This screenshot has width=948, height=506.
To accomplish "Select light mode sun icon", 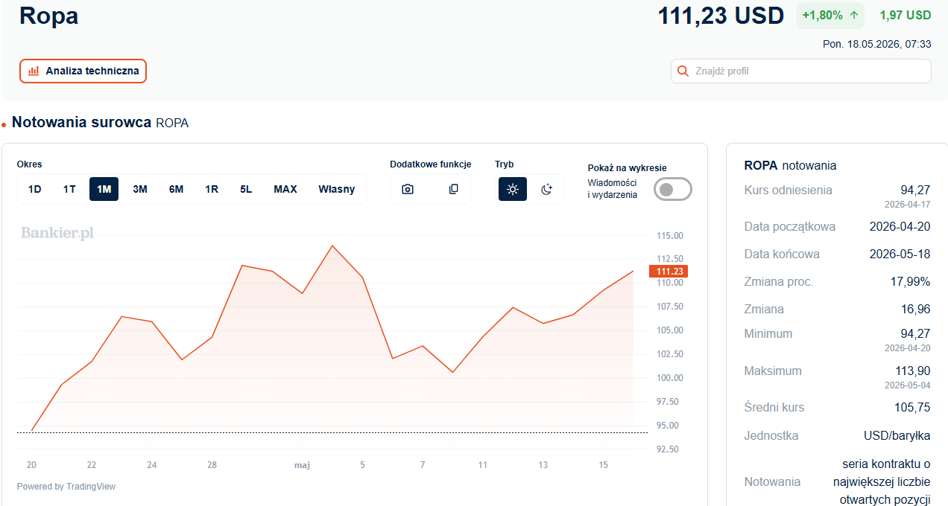I will coord(513,189).
